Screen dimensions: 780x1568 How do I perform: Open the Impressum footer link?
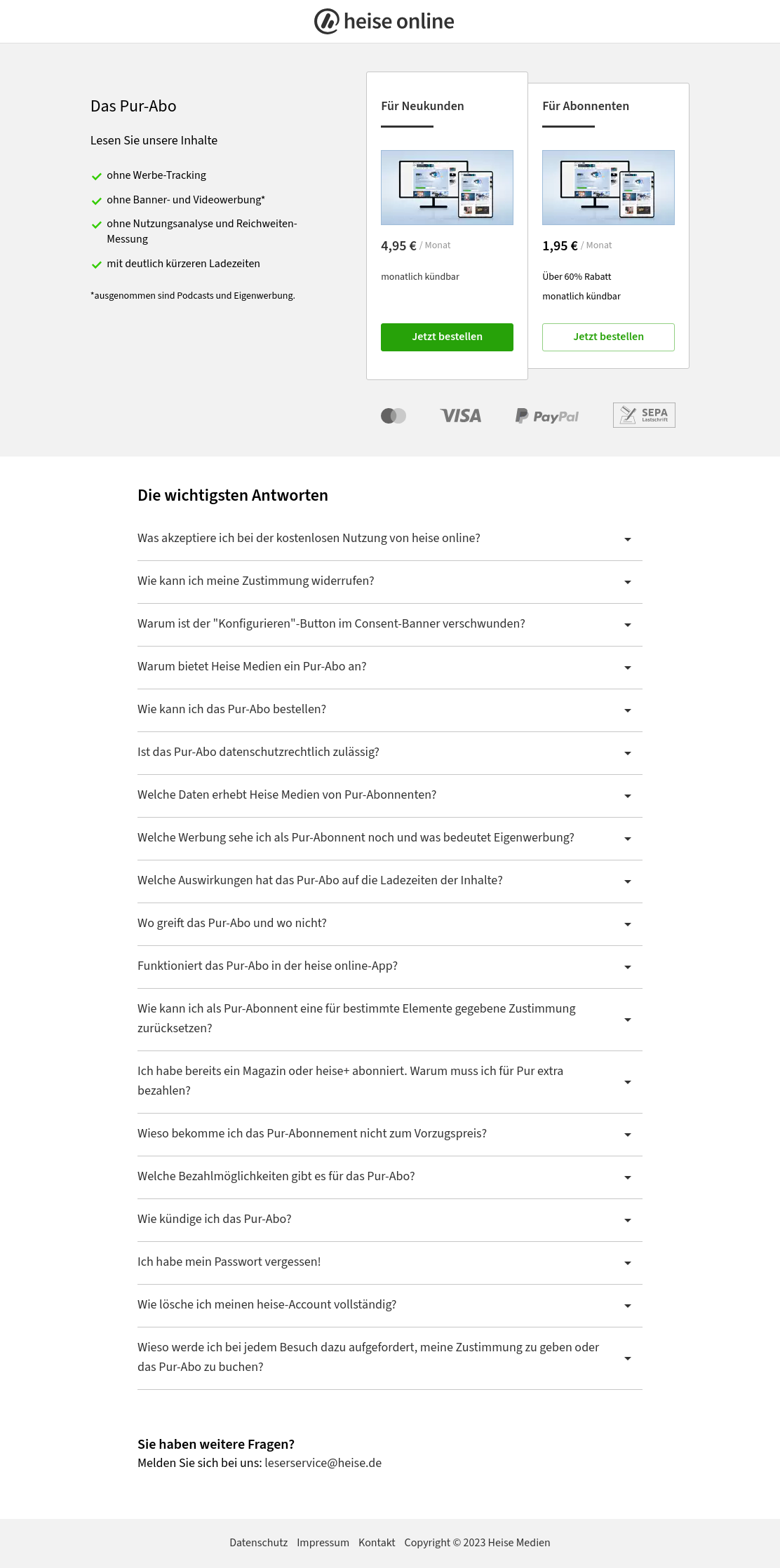click(323, 1543)
